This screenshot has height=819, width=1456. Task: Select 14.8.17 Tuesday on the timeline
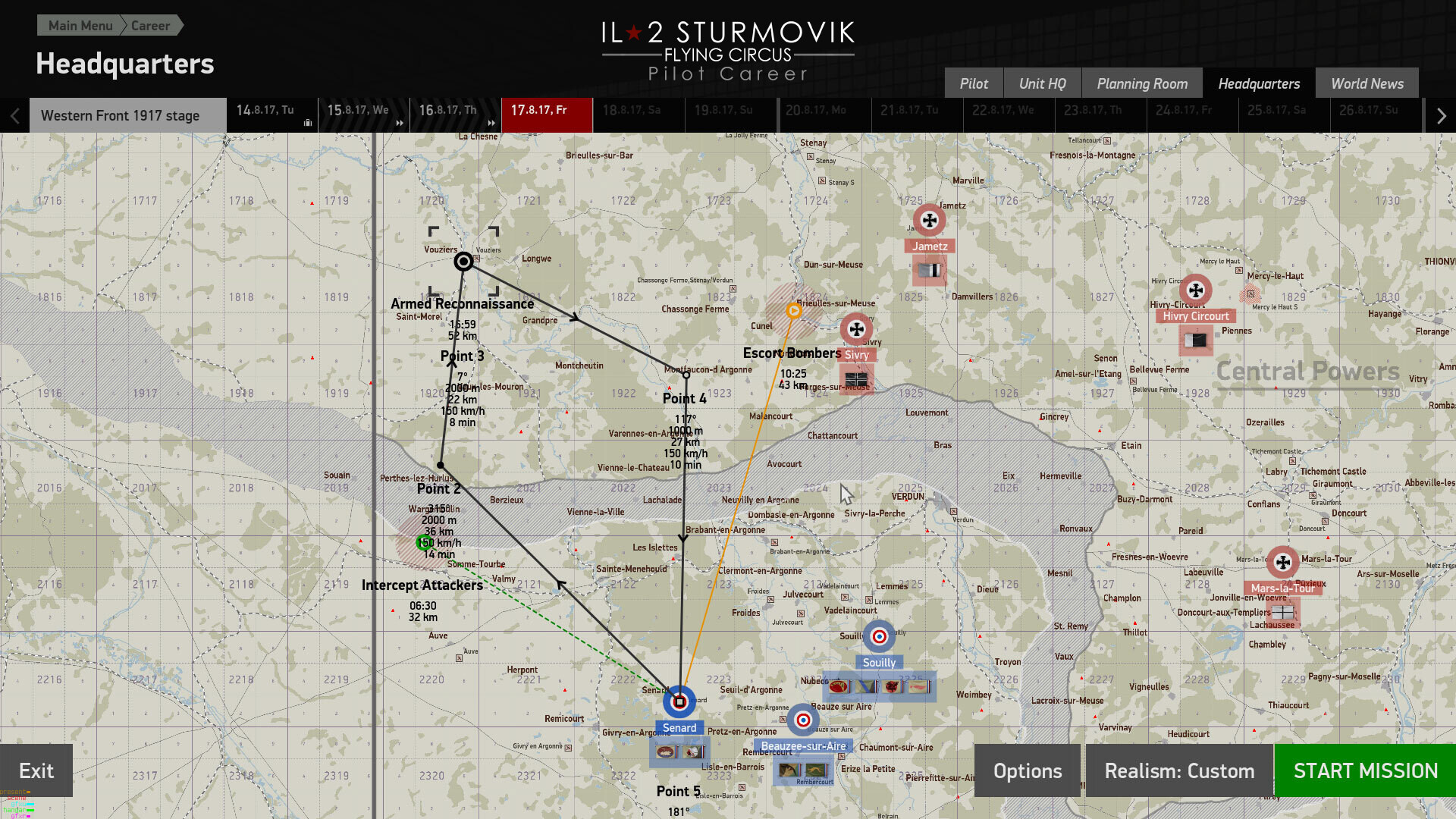pyautogui.click(x=272, y=115)
